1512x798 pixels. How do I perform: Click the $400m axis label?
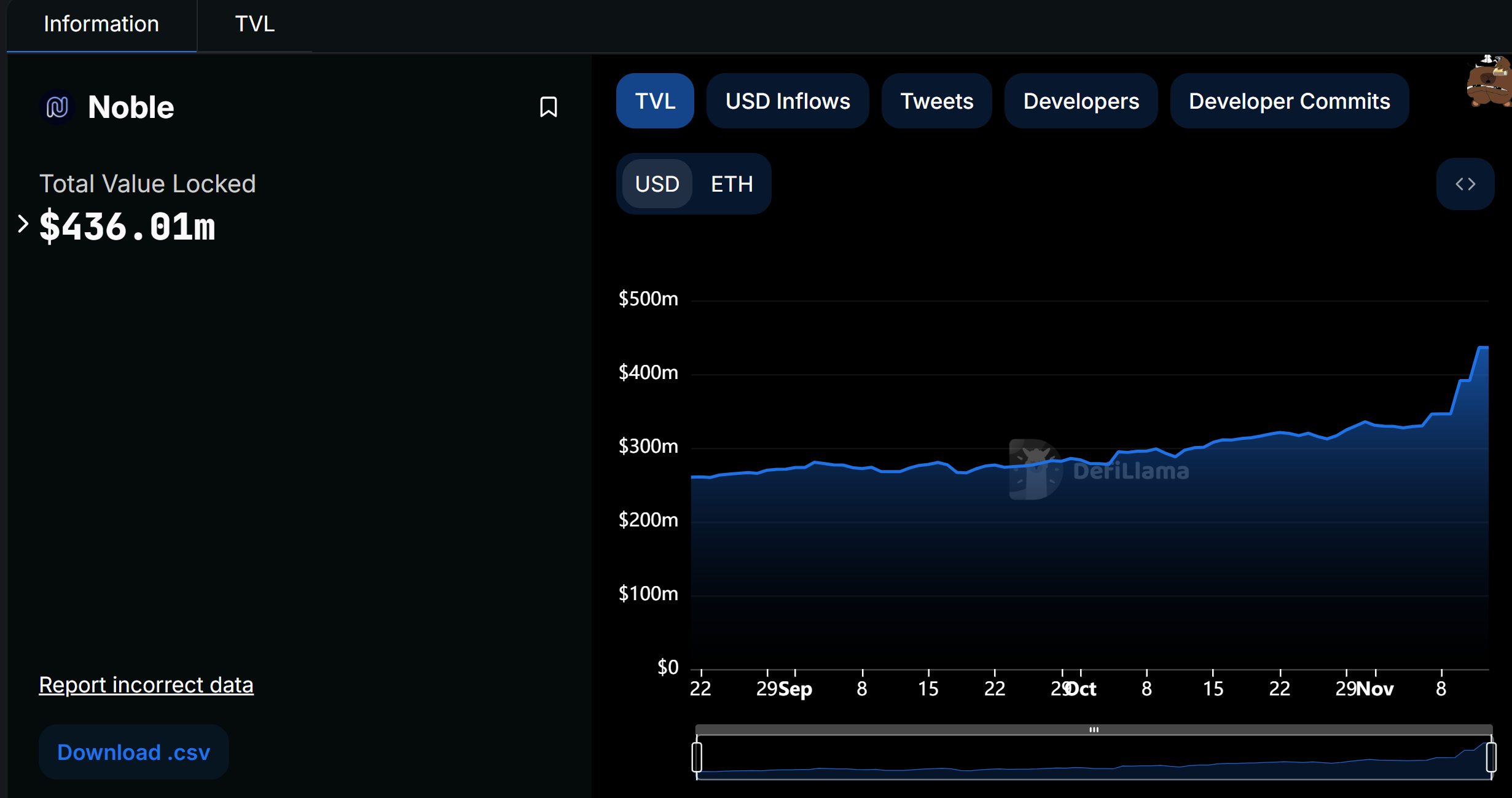click(x=648, y=372)
